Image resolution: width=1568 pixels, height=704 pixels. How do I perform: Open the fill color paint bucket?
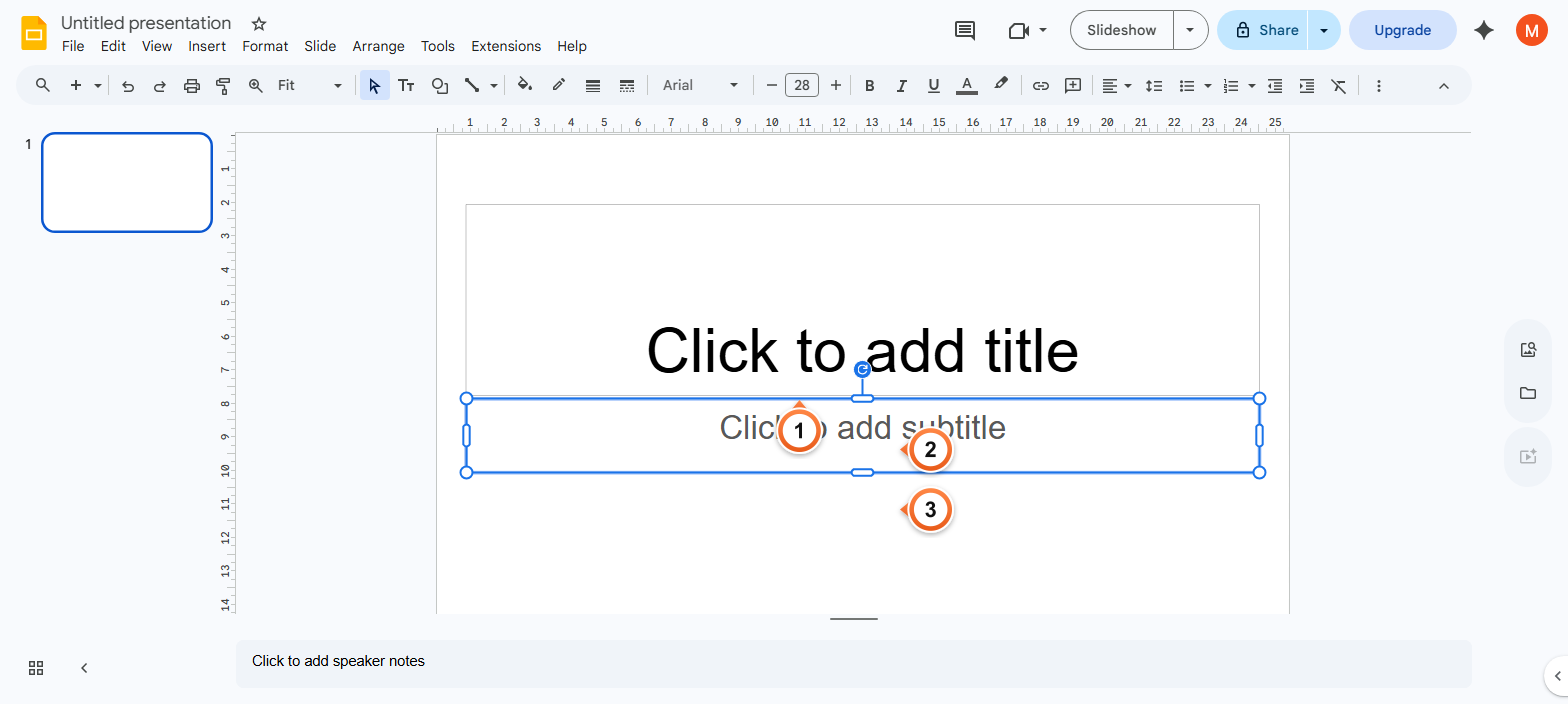tap(525, 86)
